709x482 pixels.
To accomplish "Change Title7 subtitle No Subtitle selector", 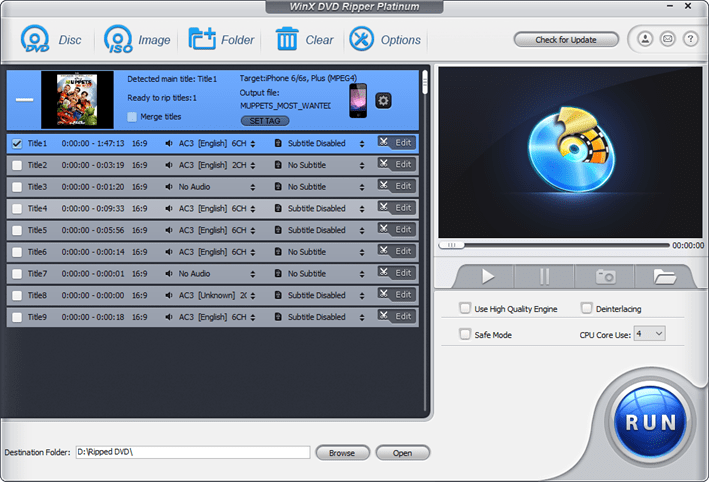I will [362, 274].
